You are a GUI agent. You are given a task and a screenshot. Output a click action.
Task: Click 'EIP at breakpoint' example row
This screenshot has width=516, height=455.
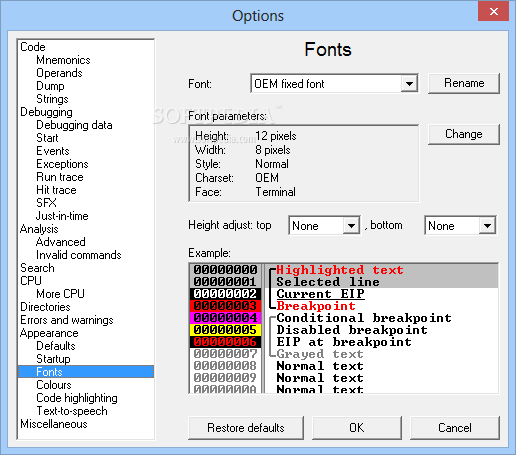point(344,342)
